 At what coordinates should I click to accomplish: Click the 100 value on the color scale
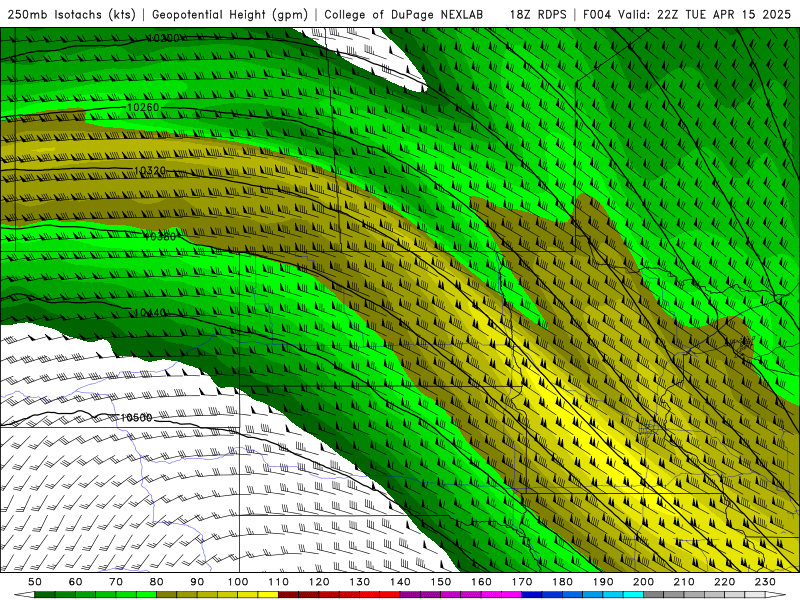238,582
